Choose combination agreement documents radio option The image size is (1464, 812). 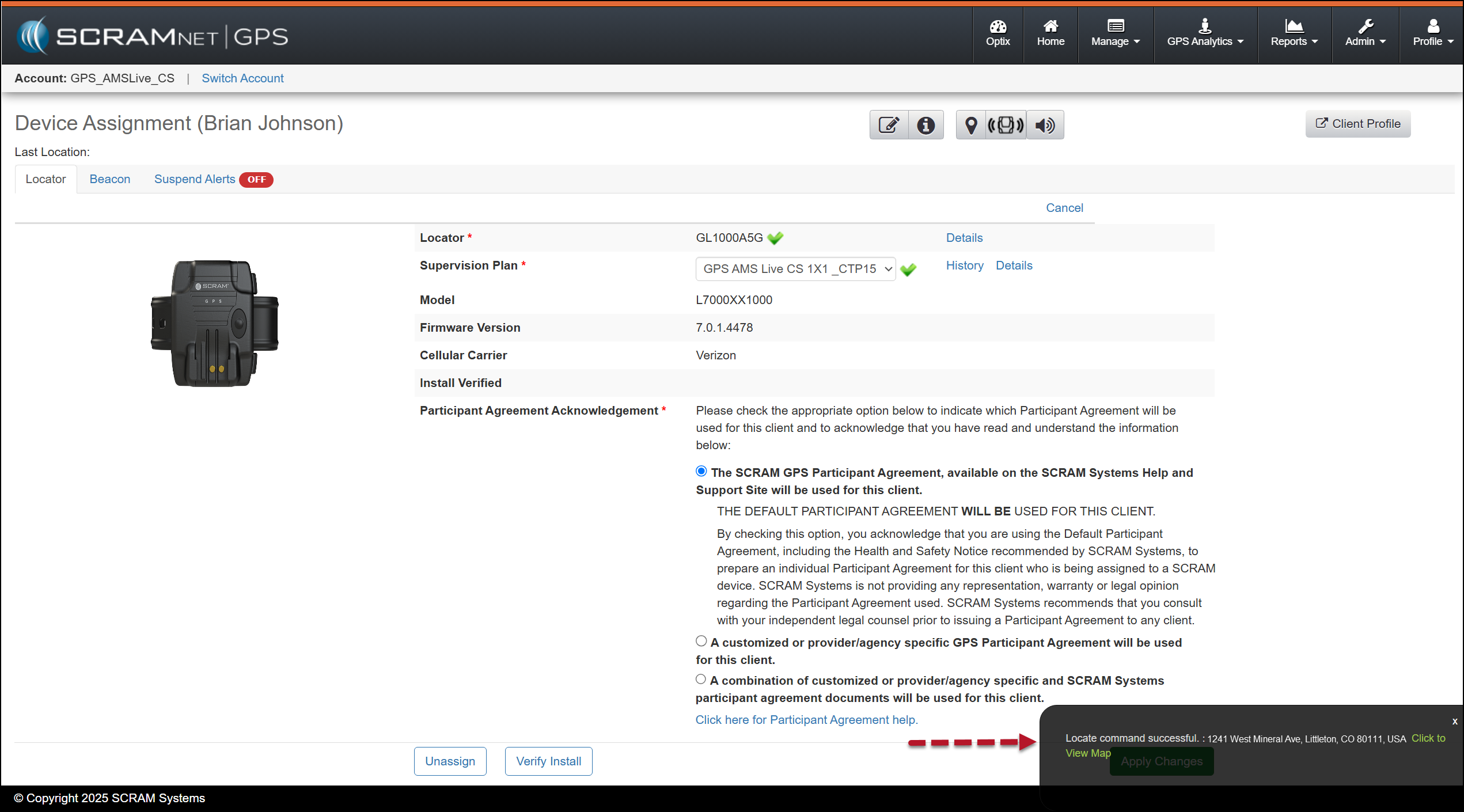point(700,679)
